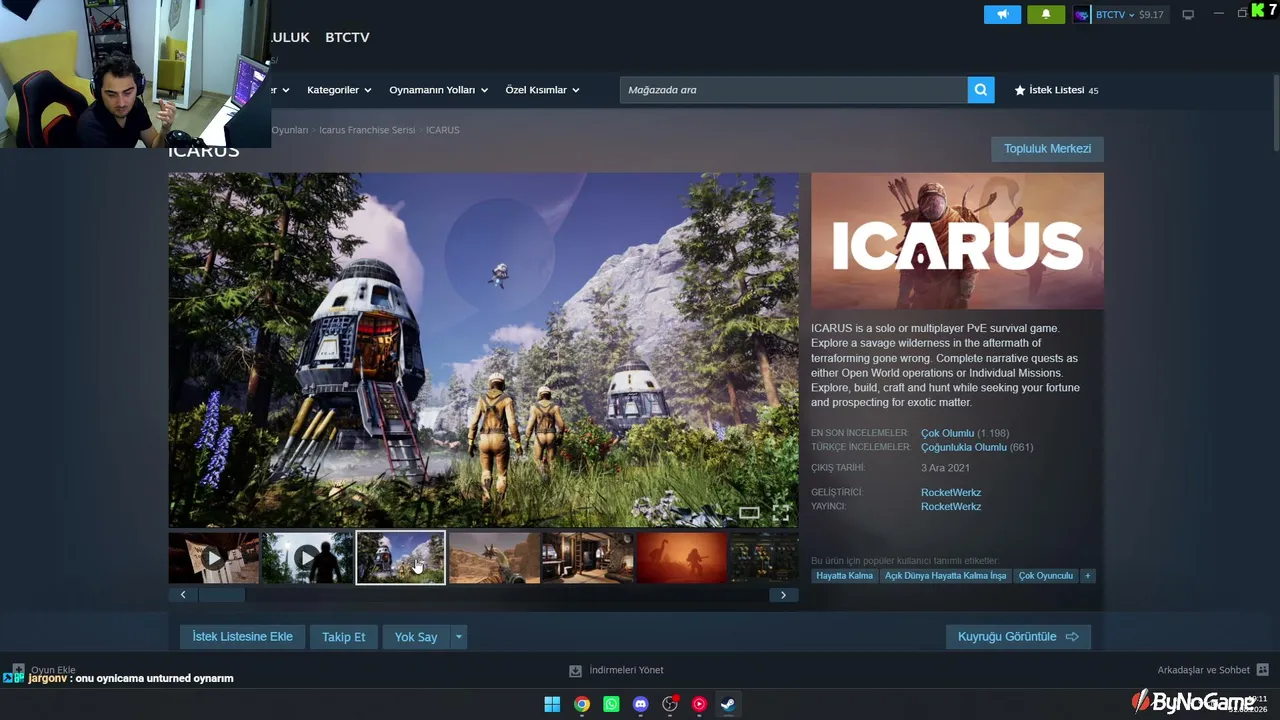This screenshot has width=1280, height=720.
Task: Click the red circular taskbar icon
Action: click(699, 704)
